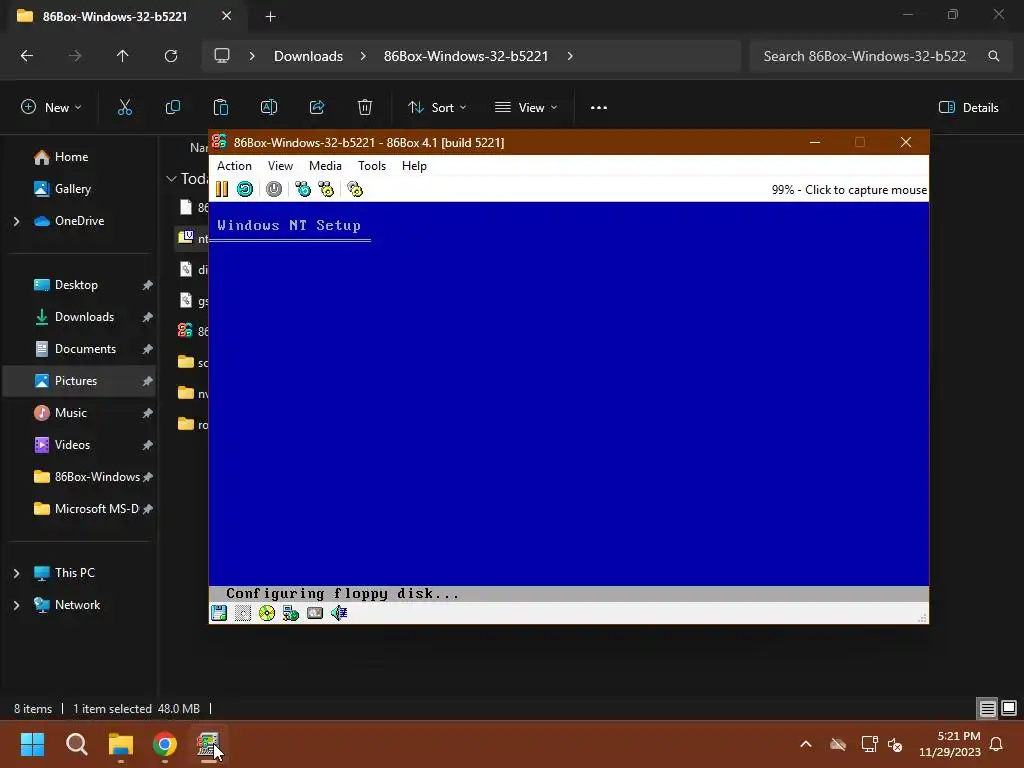Hard reset the emulated machine
This screenshot has width=1024, height=768.
pyautogui.click(x=245, y=189)
